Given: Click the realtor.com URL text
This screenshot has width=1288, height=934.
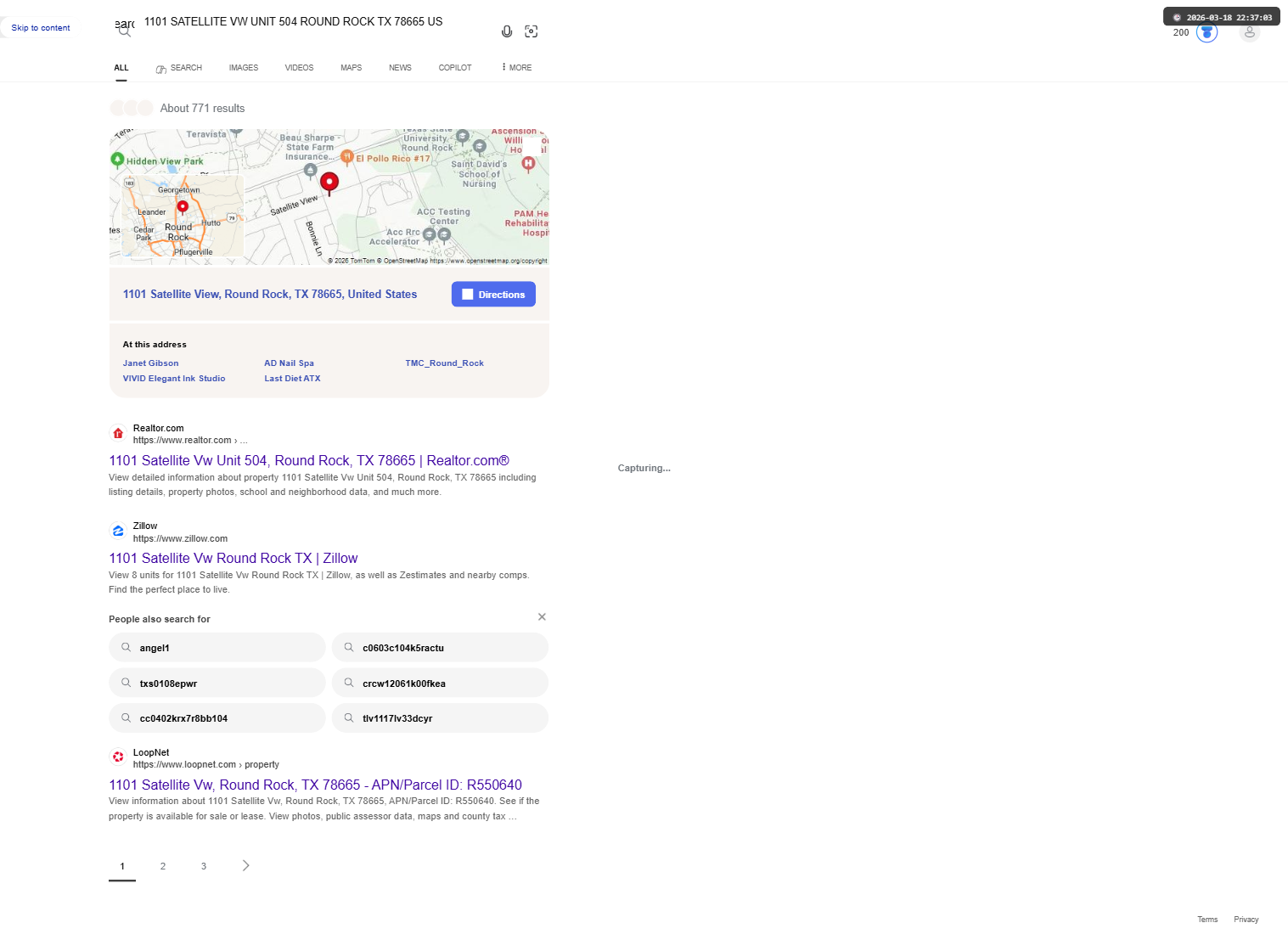Looking at the screenshot, I should click(190, 441).
